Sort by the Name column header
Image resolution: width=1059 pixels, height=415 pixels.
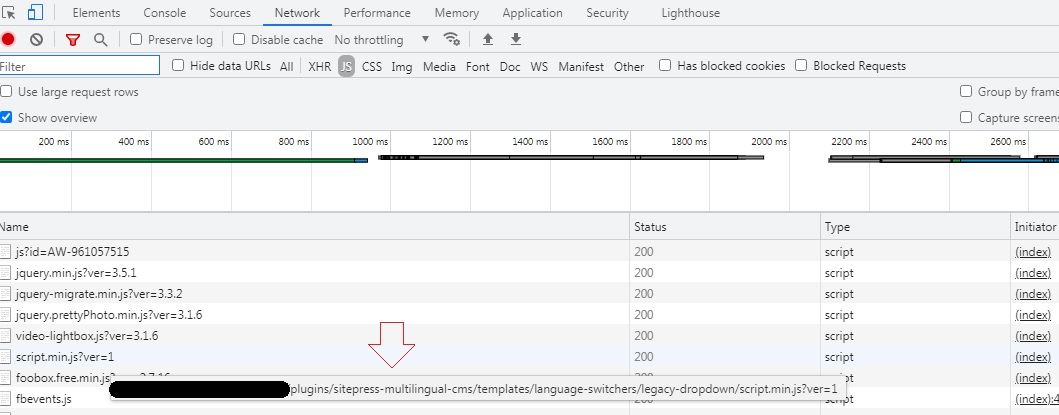(x=315, y=227)
